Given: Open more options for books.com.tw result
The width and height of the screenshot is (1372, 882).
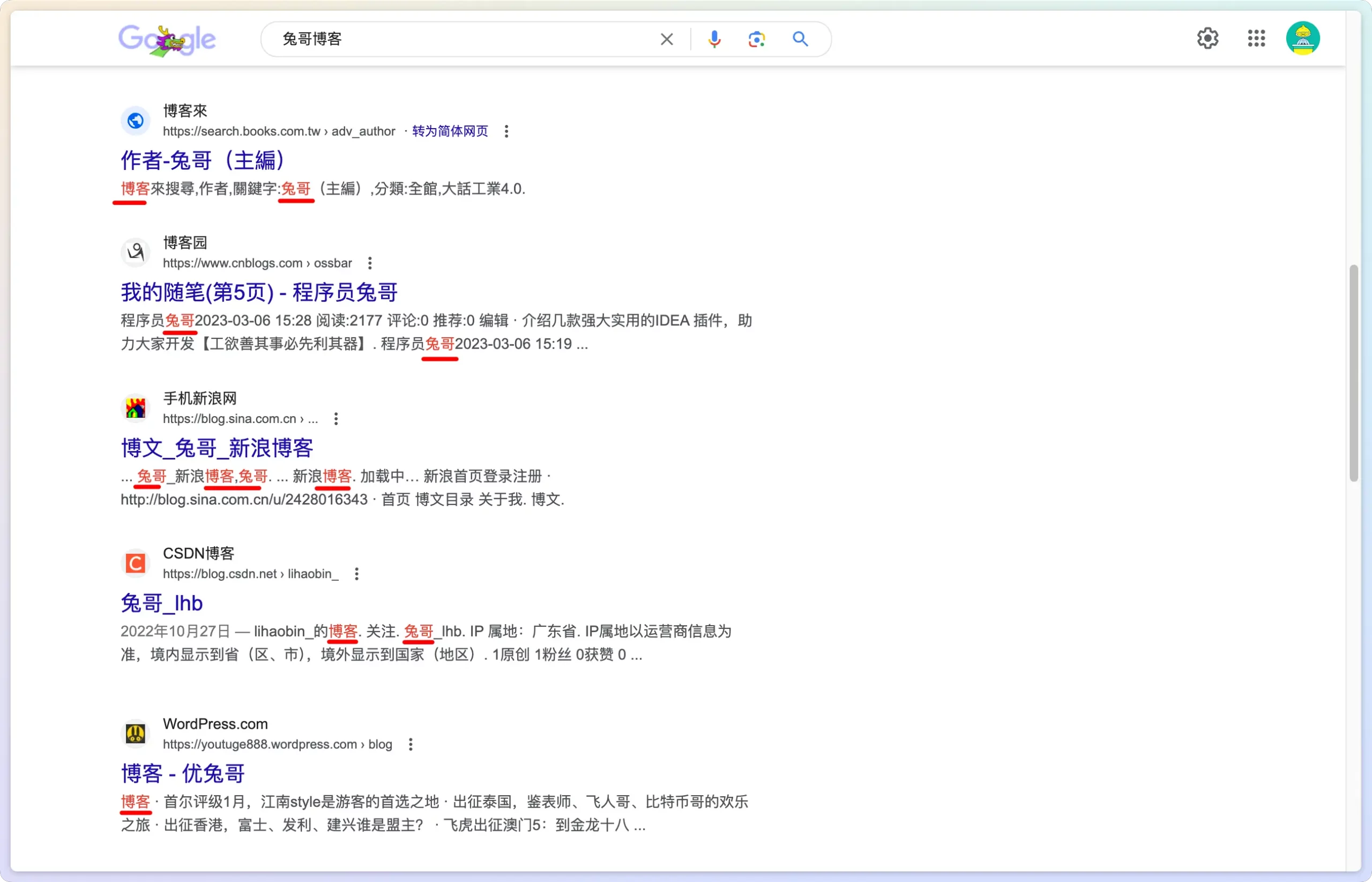Looking at the screenshot, I should pos(506,132).
